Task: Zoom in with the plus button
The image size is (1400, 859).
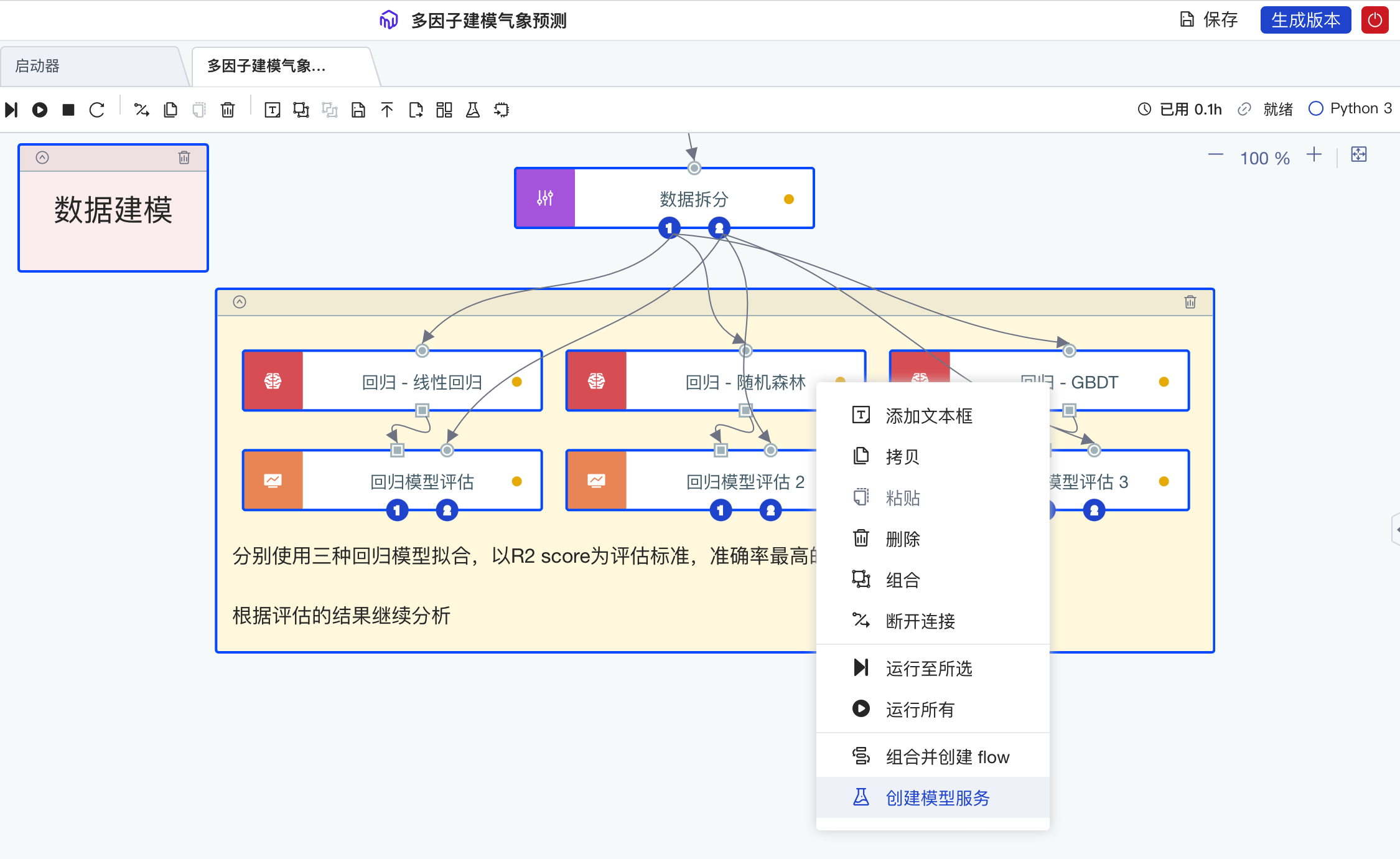Action: (1314, 155)
